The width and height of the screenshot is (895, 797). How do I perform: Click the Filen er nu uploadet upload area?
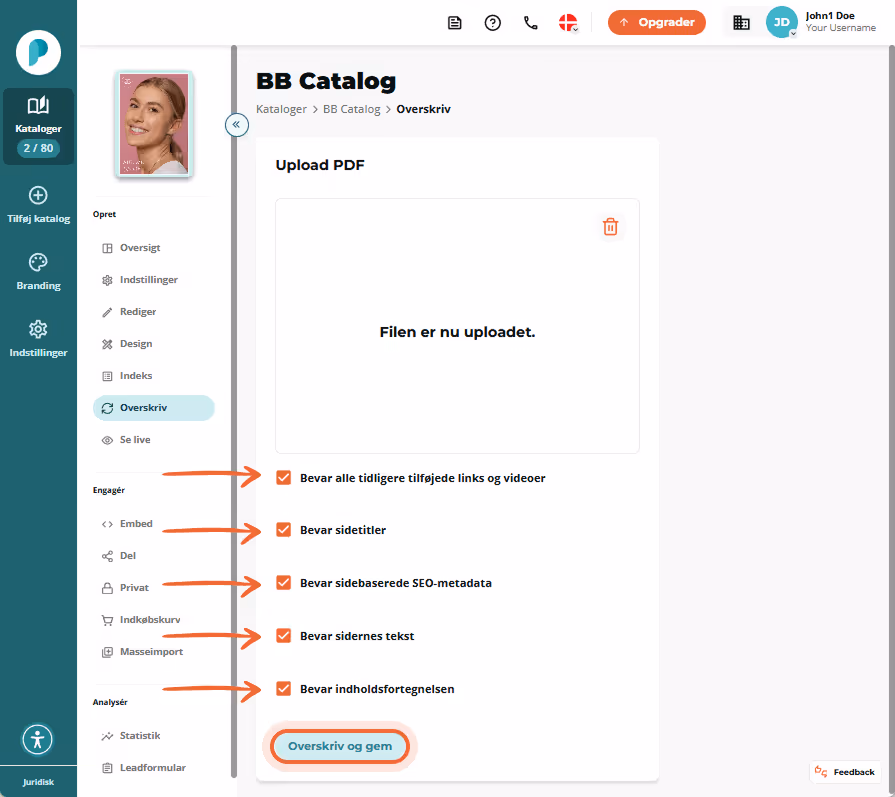(x=457, y=326)
